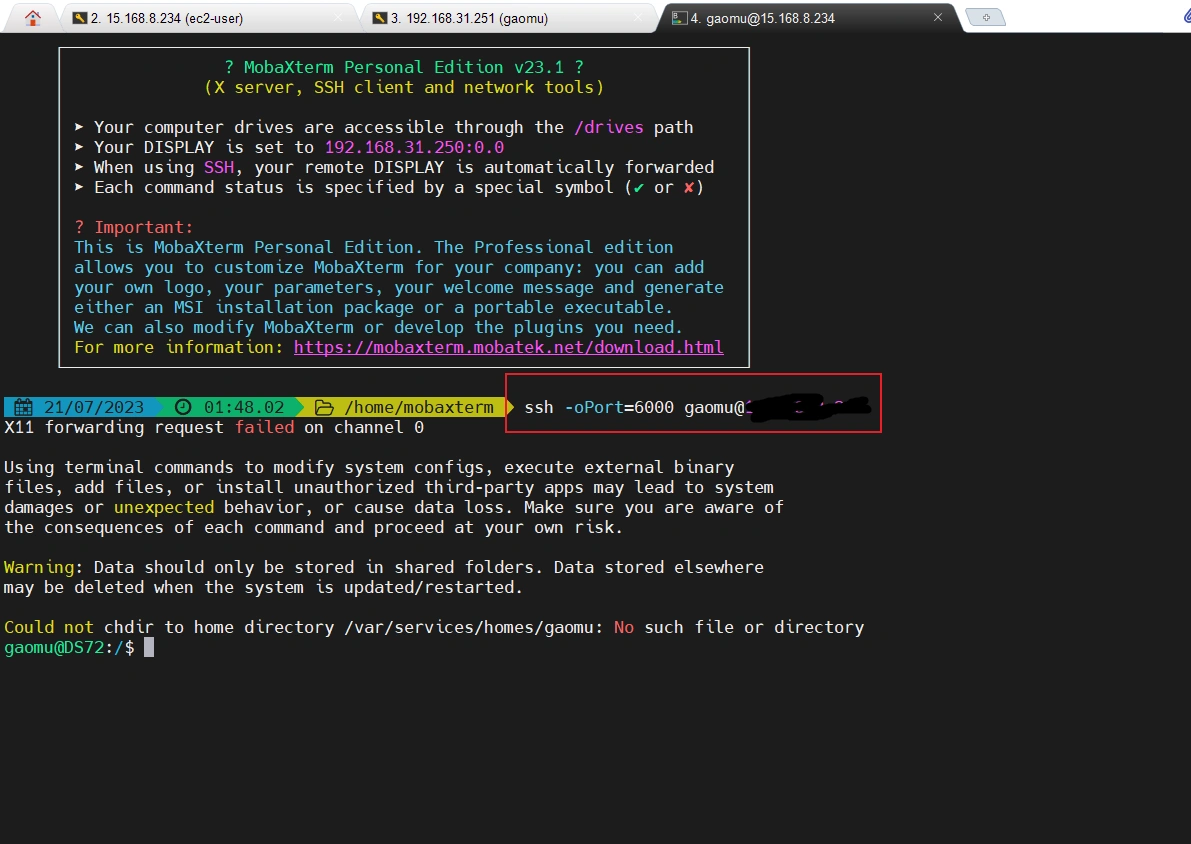
Task: Open the Home tab with house icon
Action: coord(33,18)
